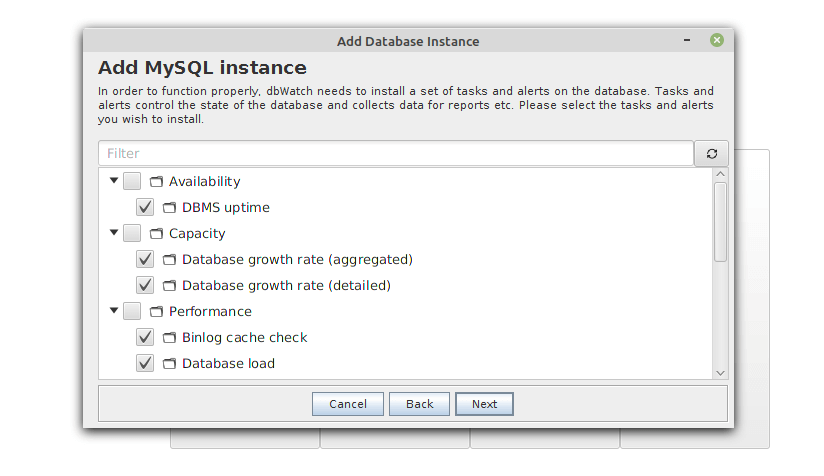Focus the Filter text field
824x476 pixels.
coord(395,154)
